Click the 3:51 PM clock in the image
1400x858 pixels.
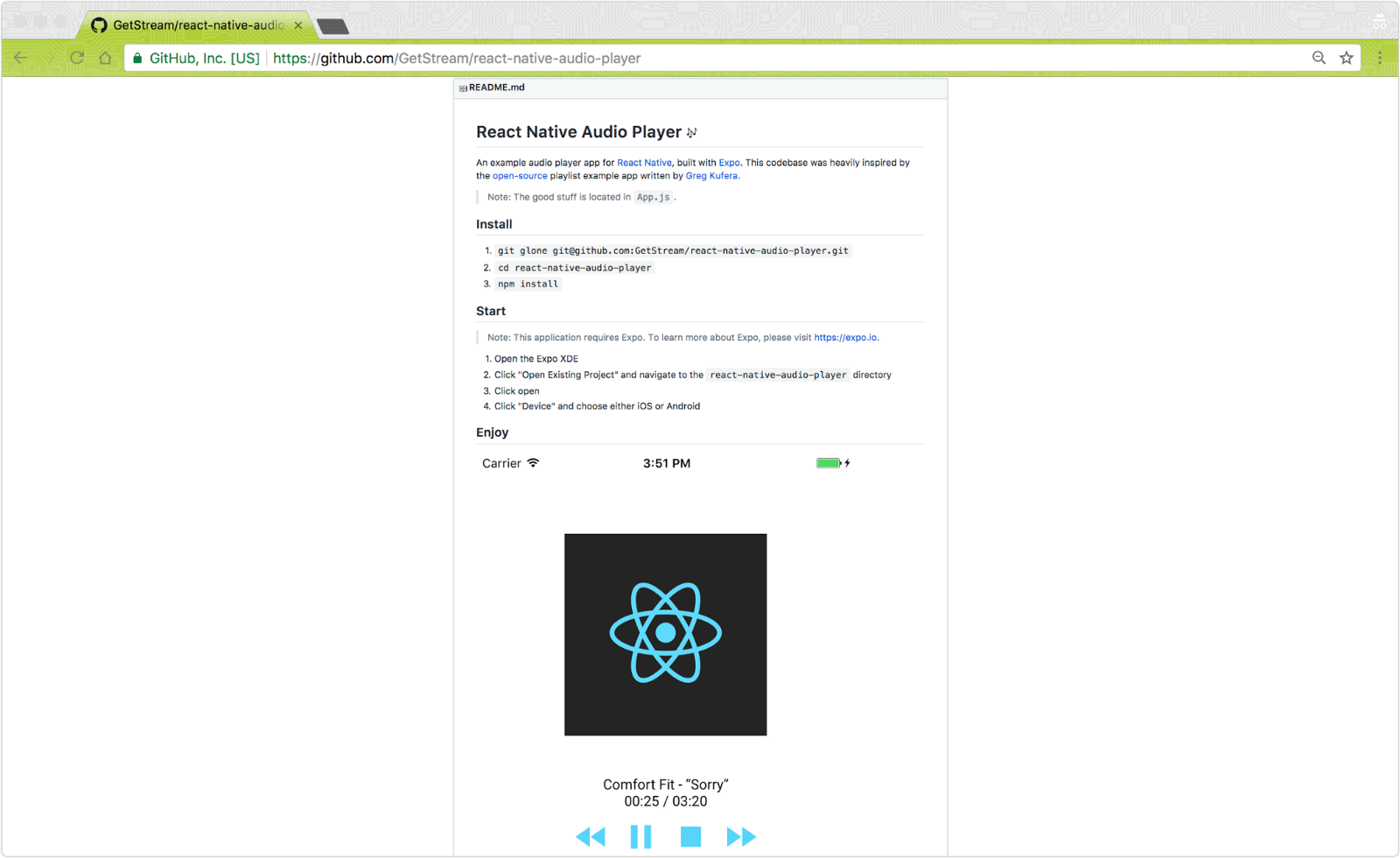667,464
